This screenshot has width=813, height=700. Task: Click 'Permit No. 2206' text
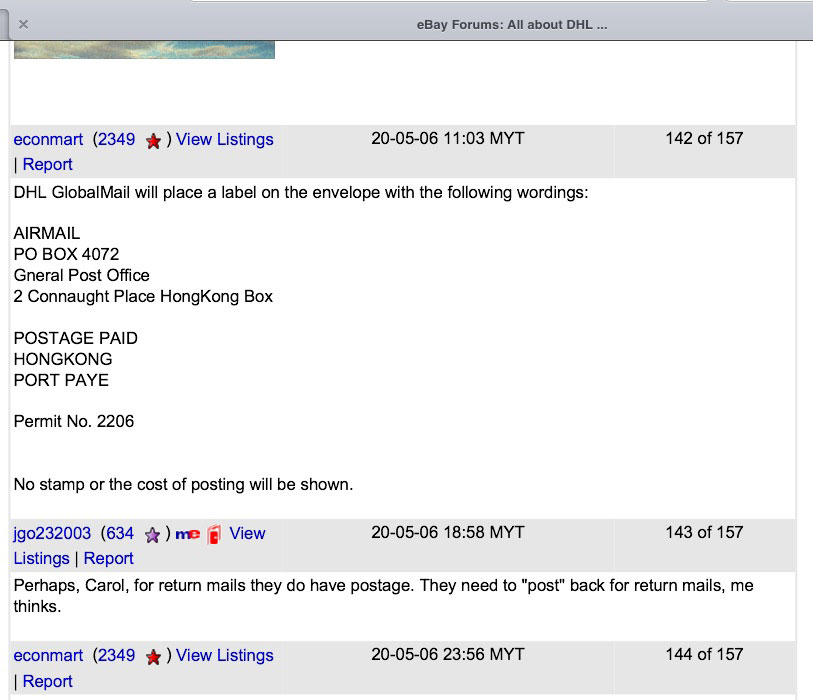(x=74, y=422)
